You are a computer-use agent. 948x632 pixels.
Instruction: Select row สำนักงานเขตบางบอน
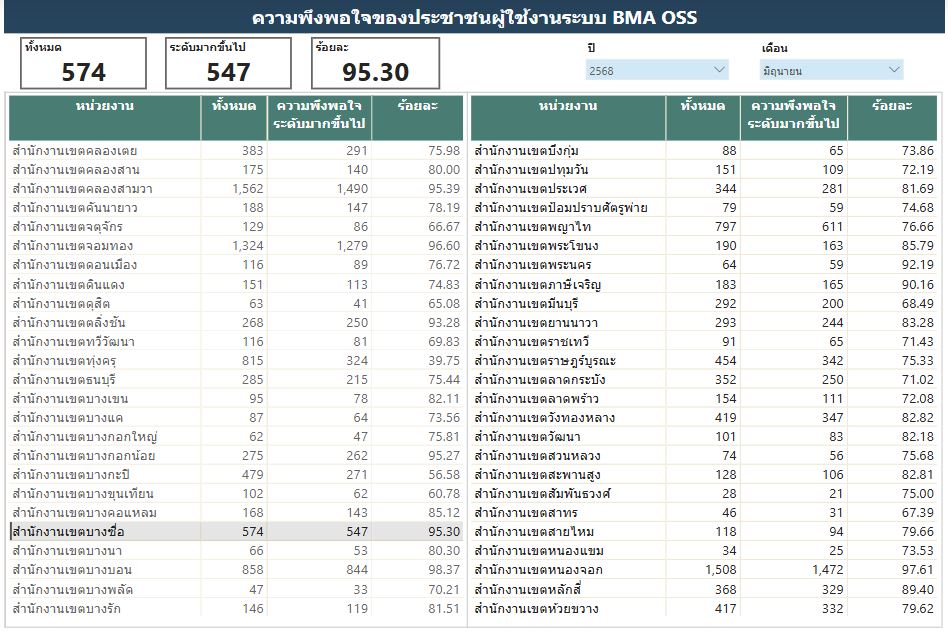[236, 570]
